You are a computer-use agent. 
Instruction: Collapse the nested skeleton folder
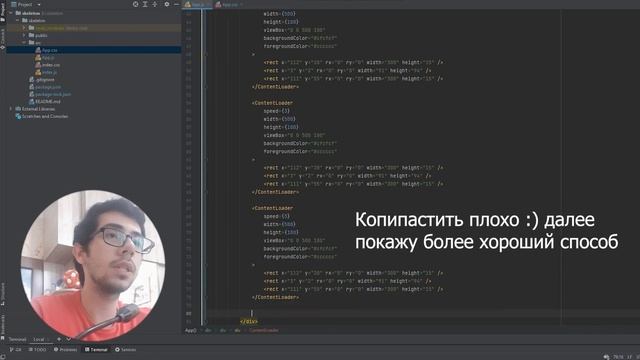coord(18,20)
